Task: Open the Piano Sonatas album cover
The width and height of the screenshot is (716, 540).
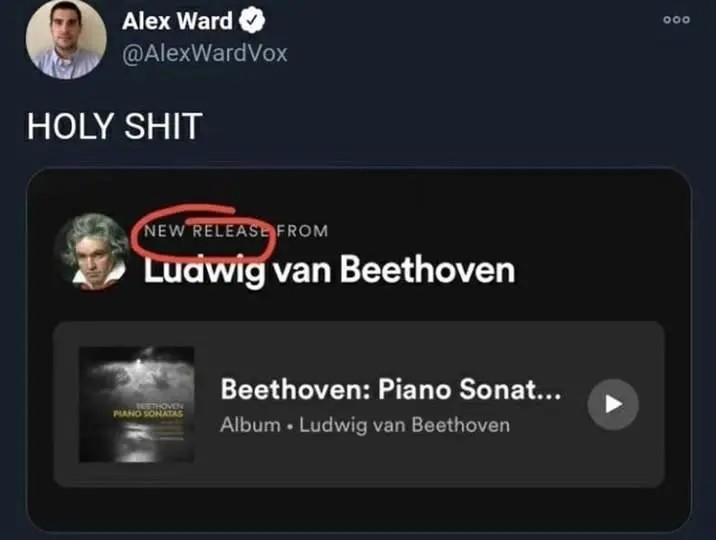Action: (x=137, y=404)
